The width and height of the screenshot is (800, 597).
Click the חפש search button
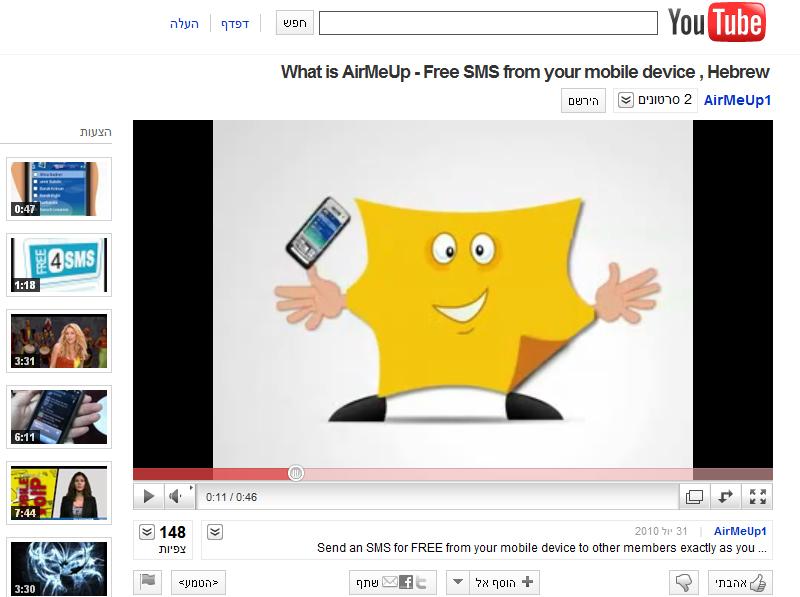295,23
